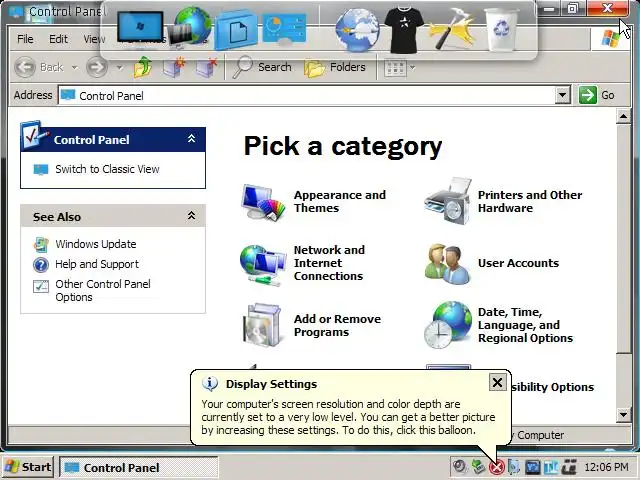This screenshot has height=480, width=640.
Task: Open Views dropdown arrow
Action: pos(413,68)
